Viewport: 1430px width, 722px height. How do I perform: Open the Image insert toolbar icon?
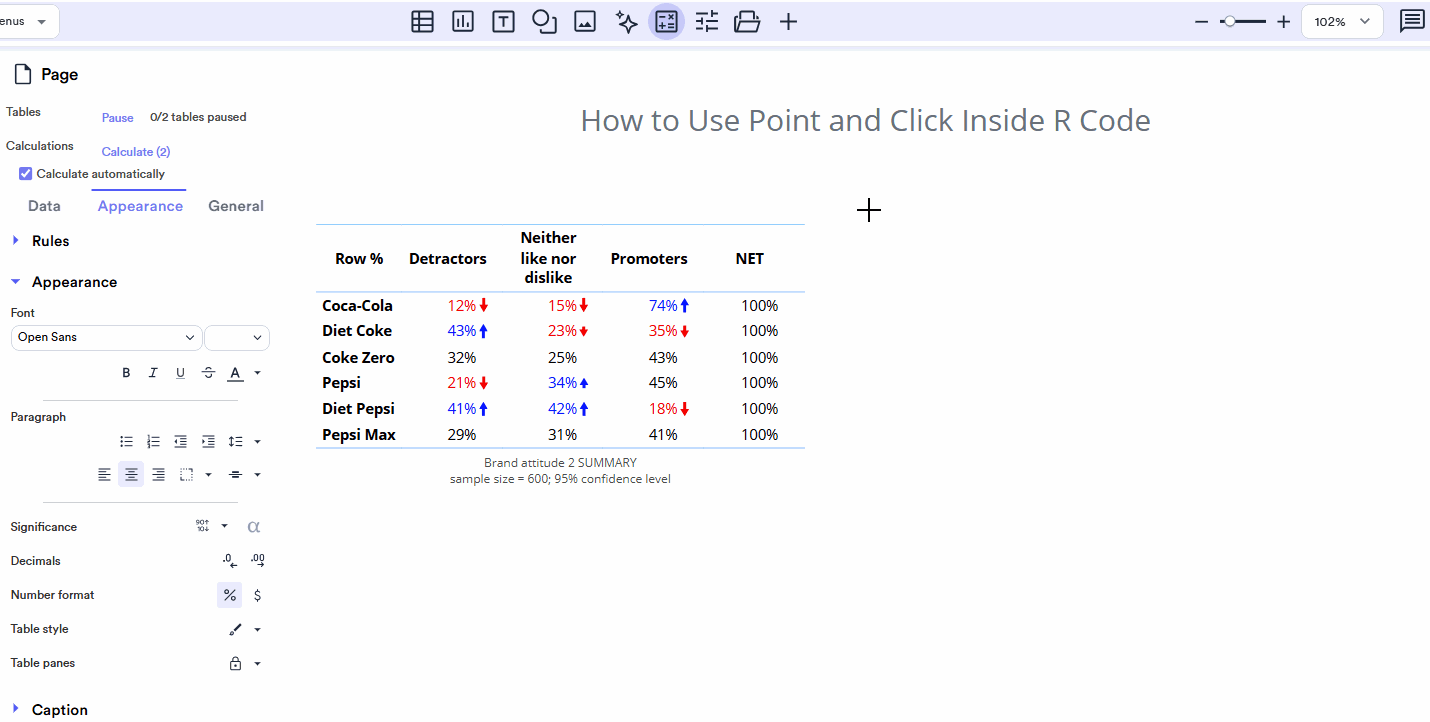pos(585,21)
